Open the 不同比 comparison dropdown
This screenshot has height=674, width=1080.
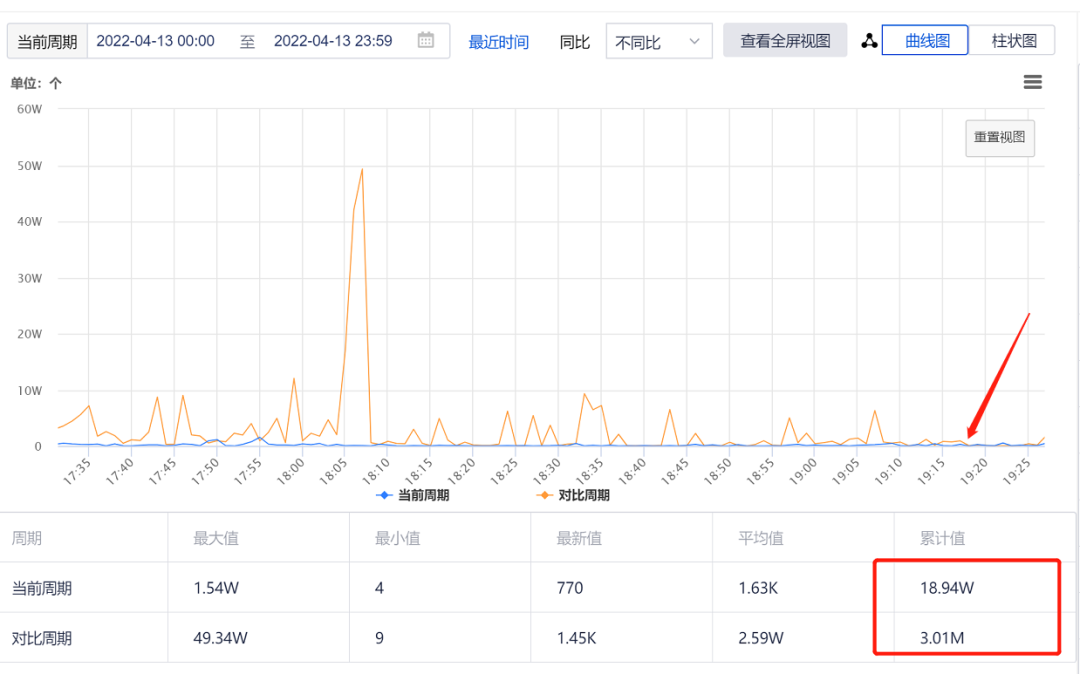click(658, 42)
